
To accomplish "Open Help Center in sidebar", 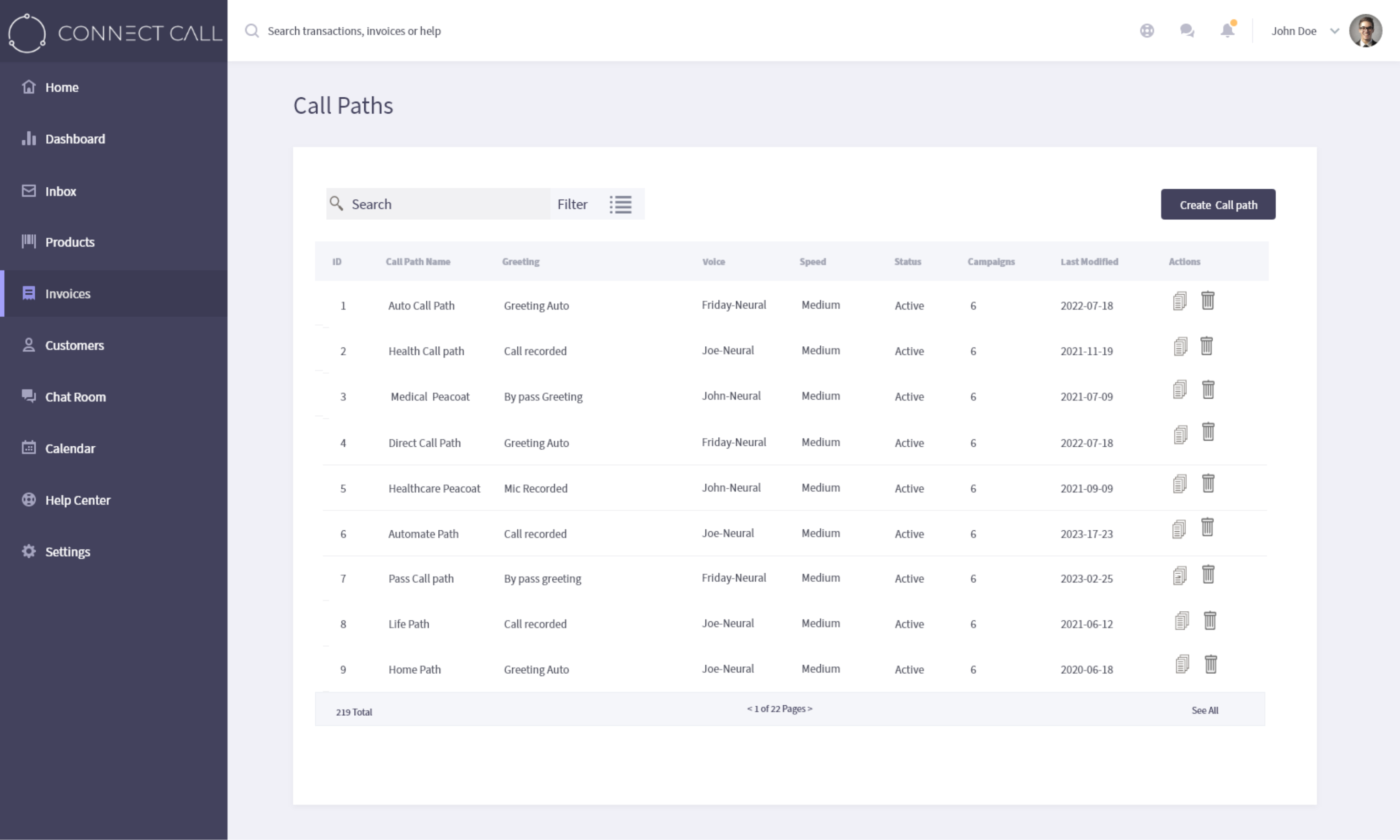I will pos(114,500).
